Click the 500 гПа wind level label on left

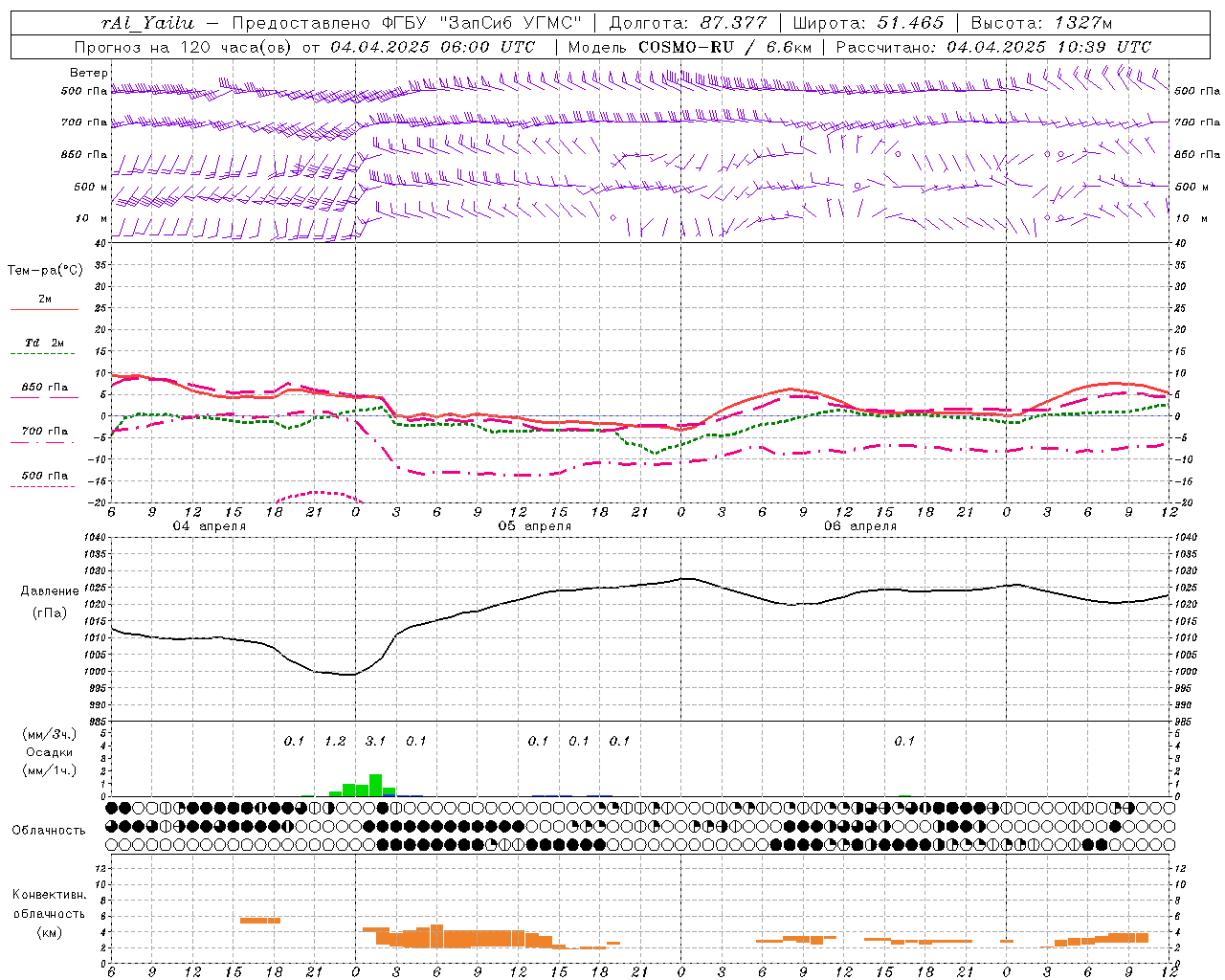[84, 91]
